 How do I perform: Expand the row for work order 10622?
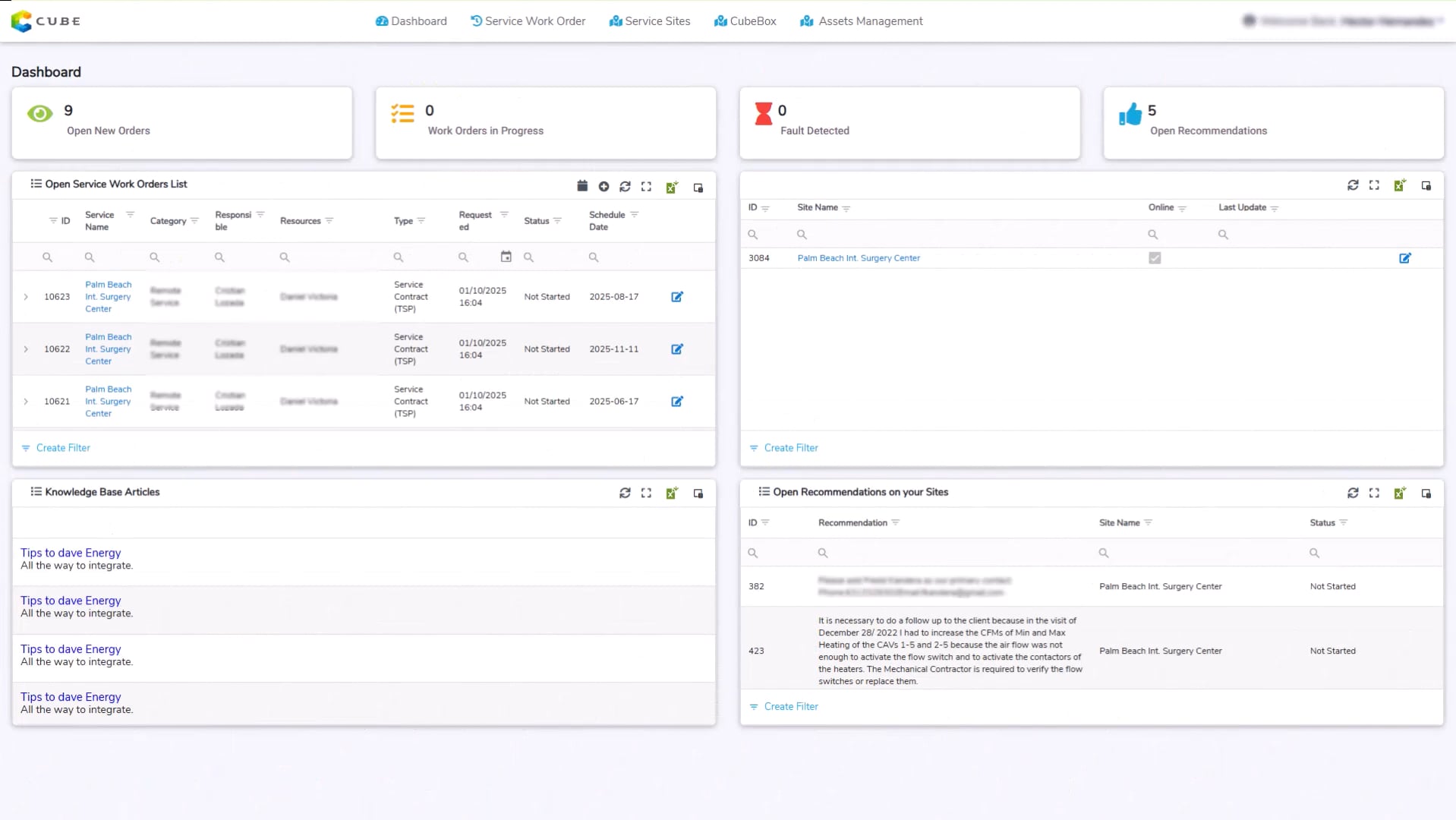click(26, 348)
